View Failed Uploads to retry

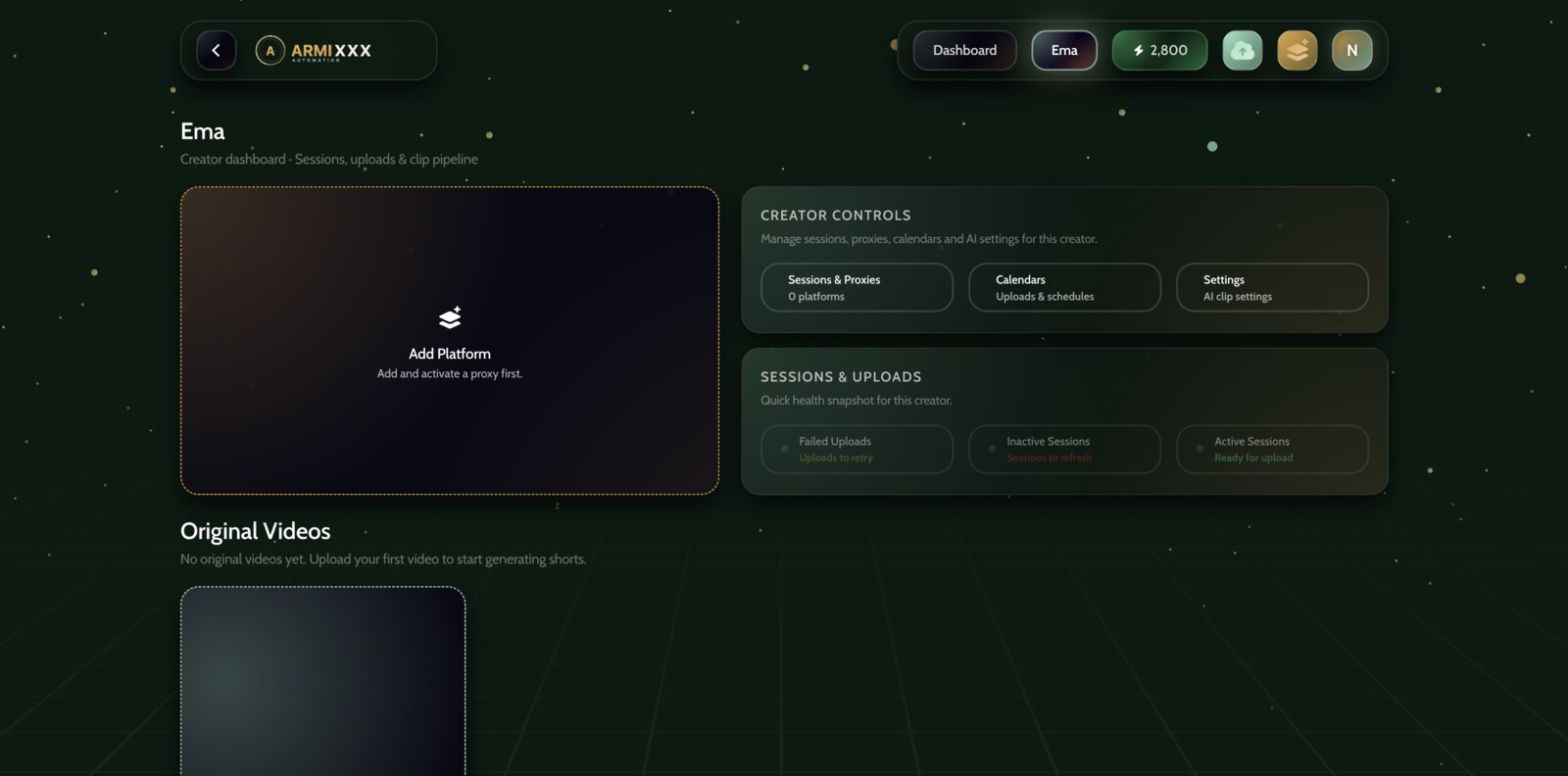[x=857, y=449]
